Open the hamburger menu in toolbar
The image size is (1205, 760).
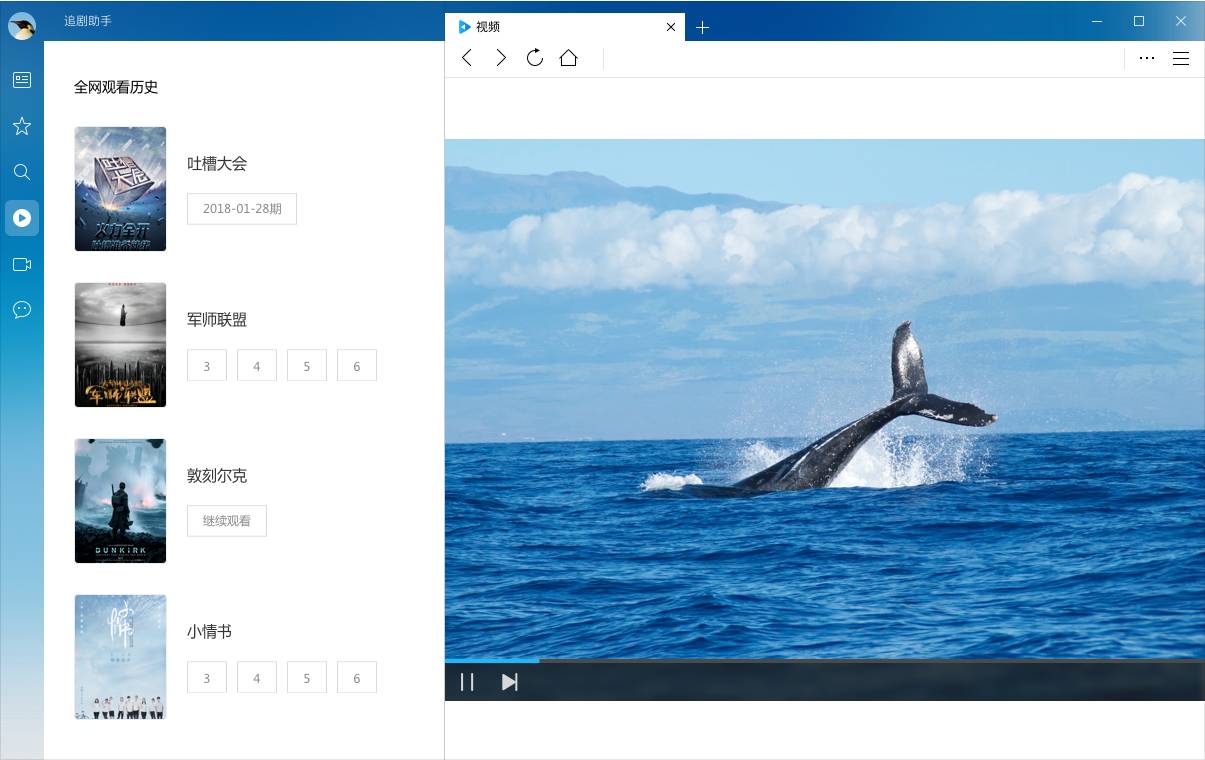click(x=1181, y=58)
